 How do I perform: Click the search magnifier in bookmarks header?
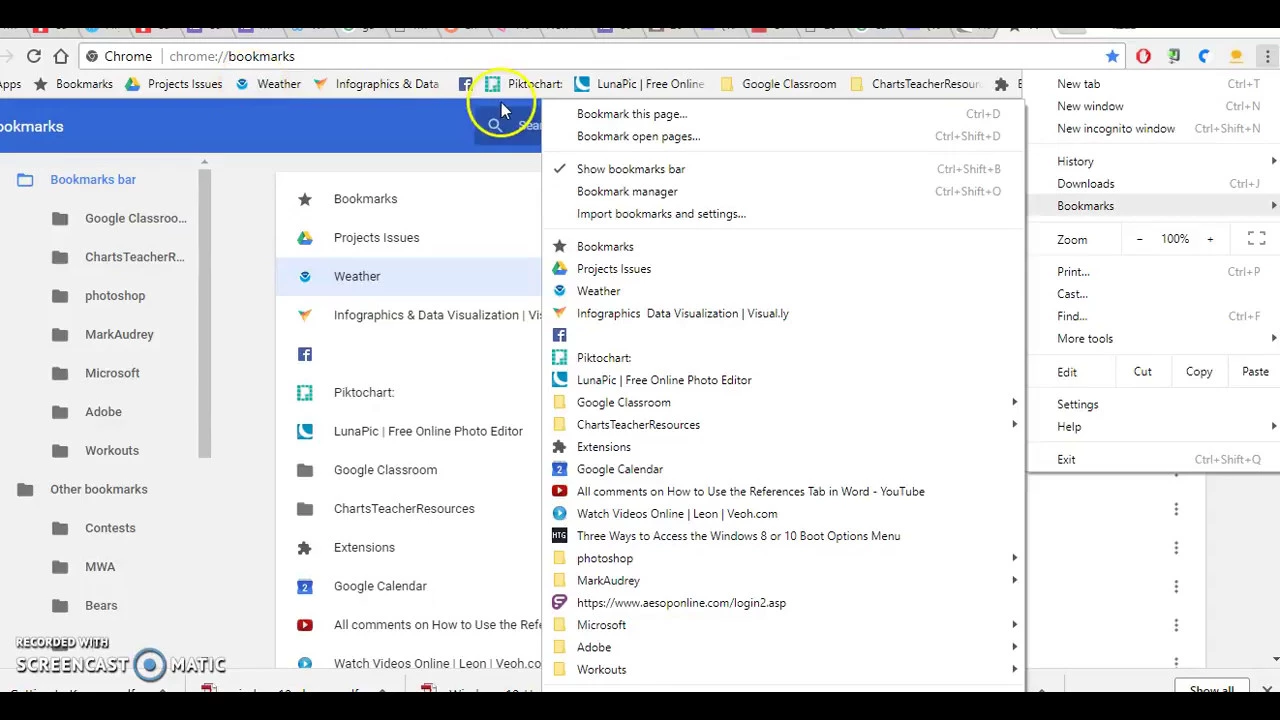(496, 126)
